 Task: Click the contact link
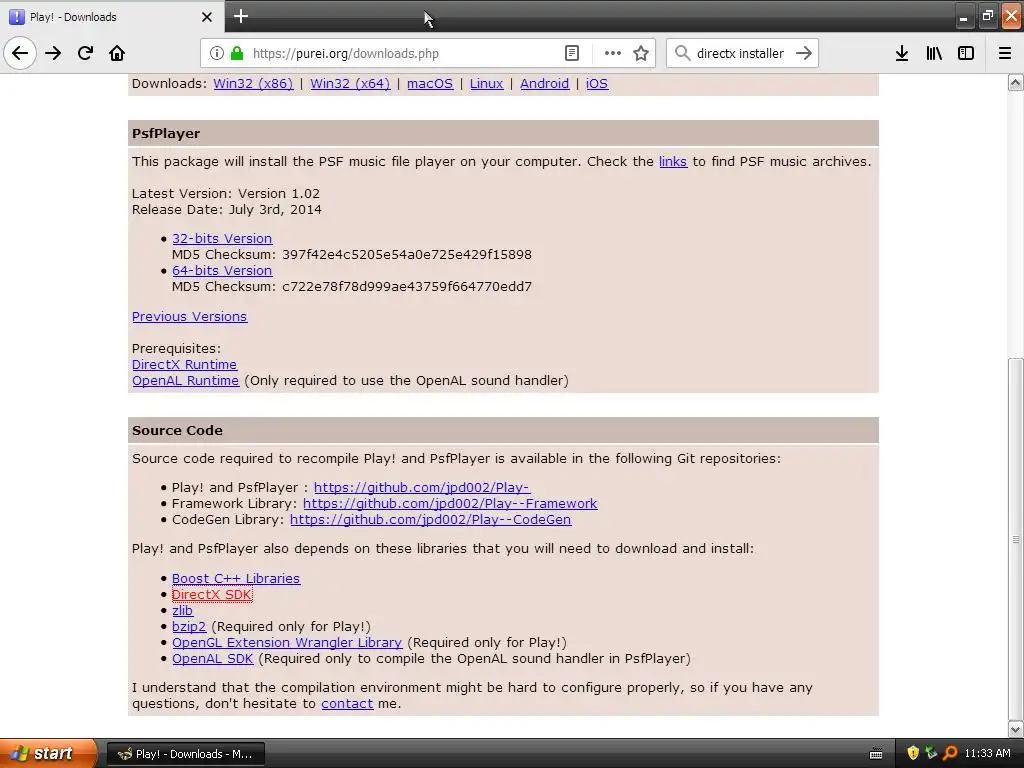347,704
